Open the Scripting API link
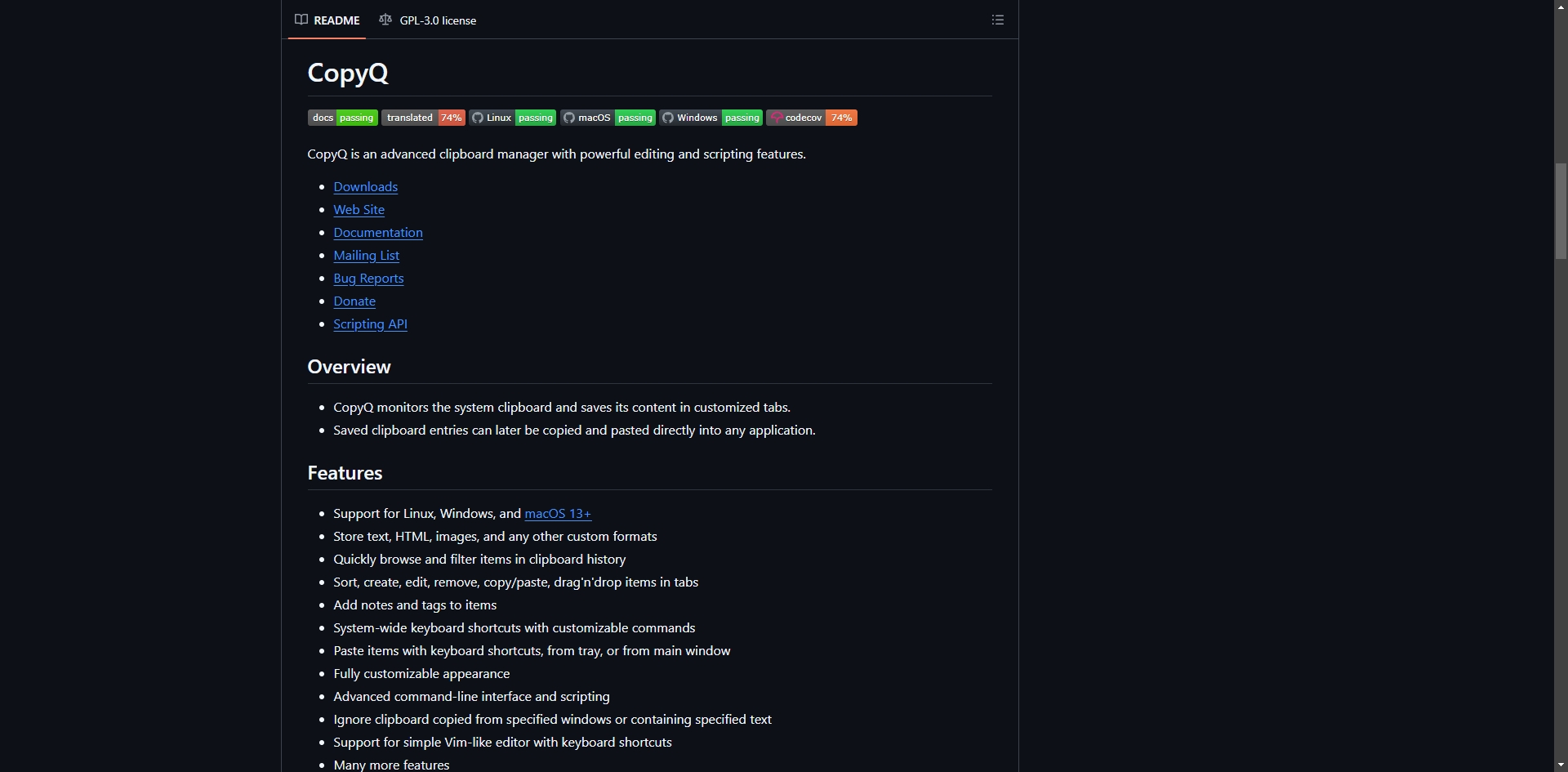 click(370, 324)
